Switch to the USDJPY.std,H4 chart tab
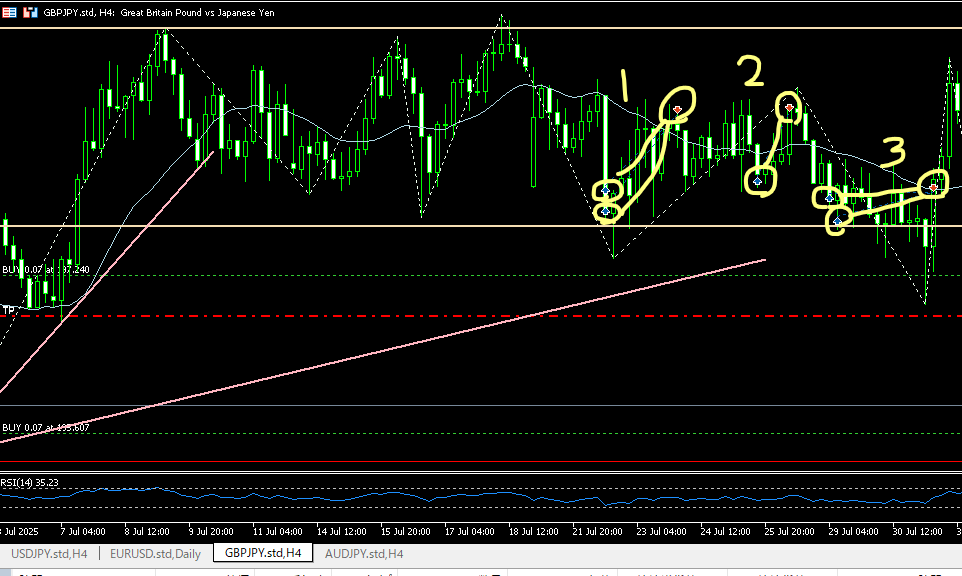The width and height of the screenshot is (962, 576). coord(49,553)
